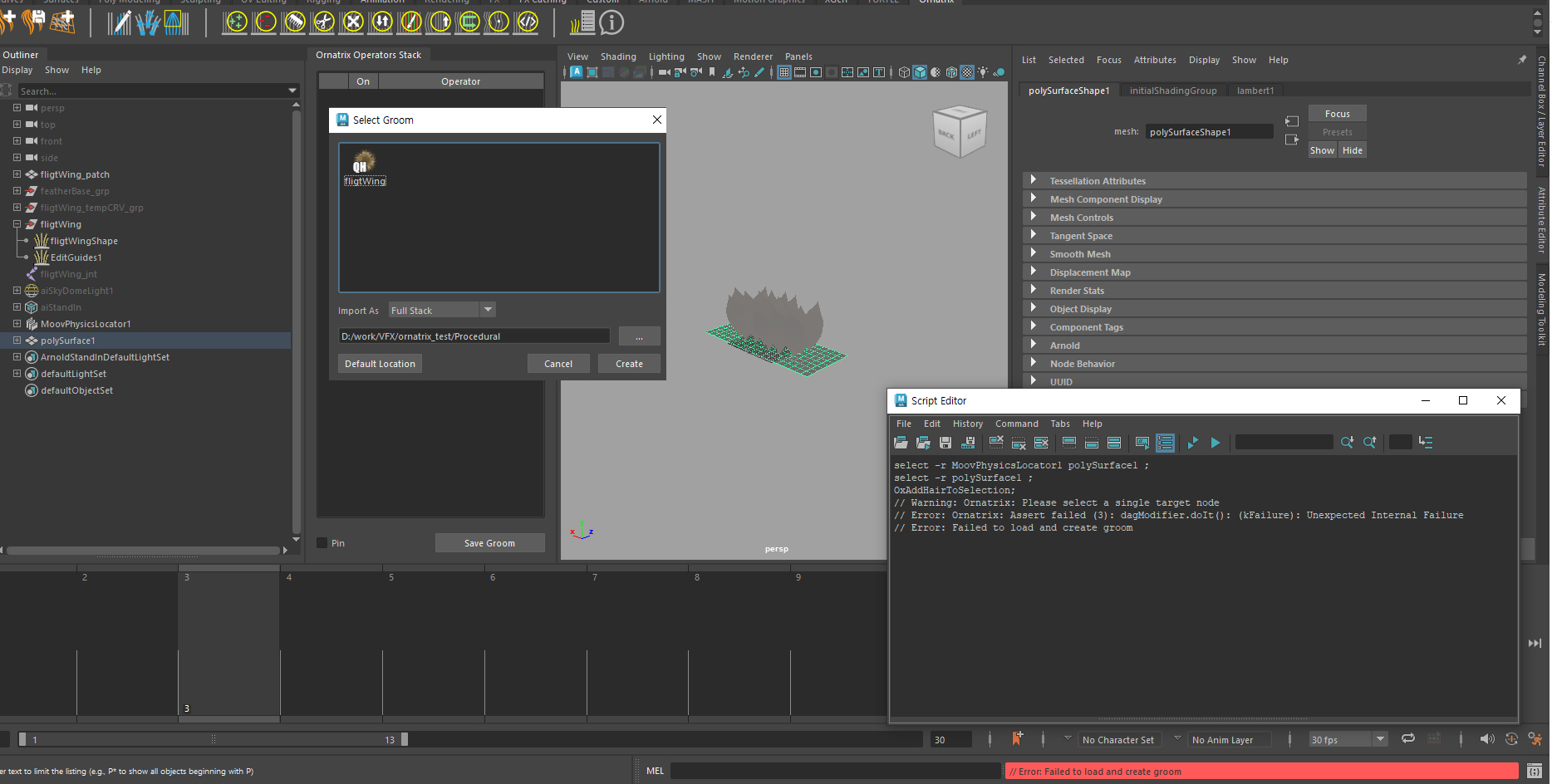Click the Save Script icon in Script Editor

tap(945, 443)
